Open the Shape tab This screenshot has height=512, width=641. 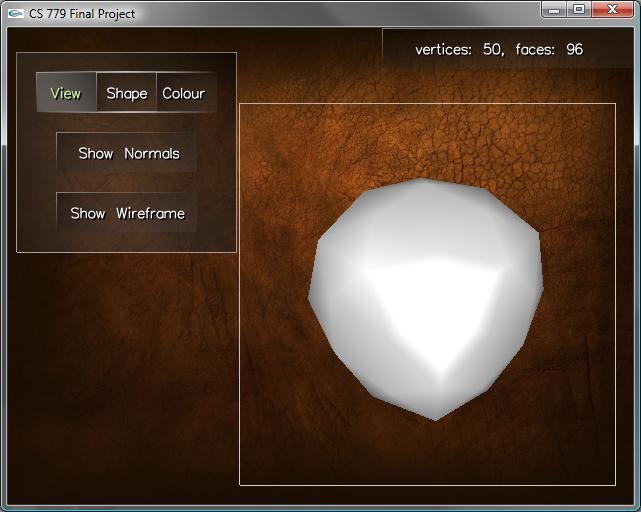click(126, 93)
